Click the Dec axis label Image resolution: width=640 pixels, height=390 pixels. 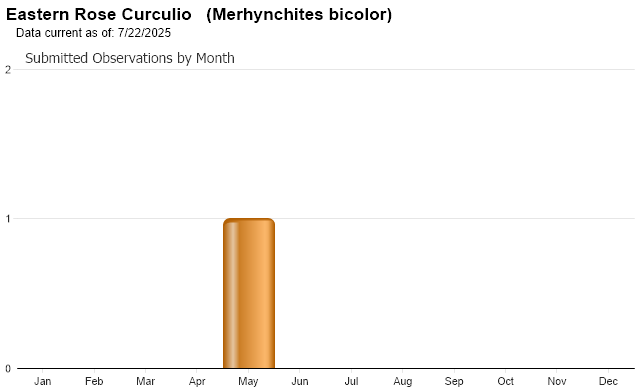608,381
